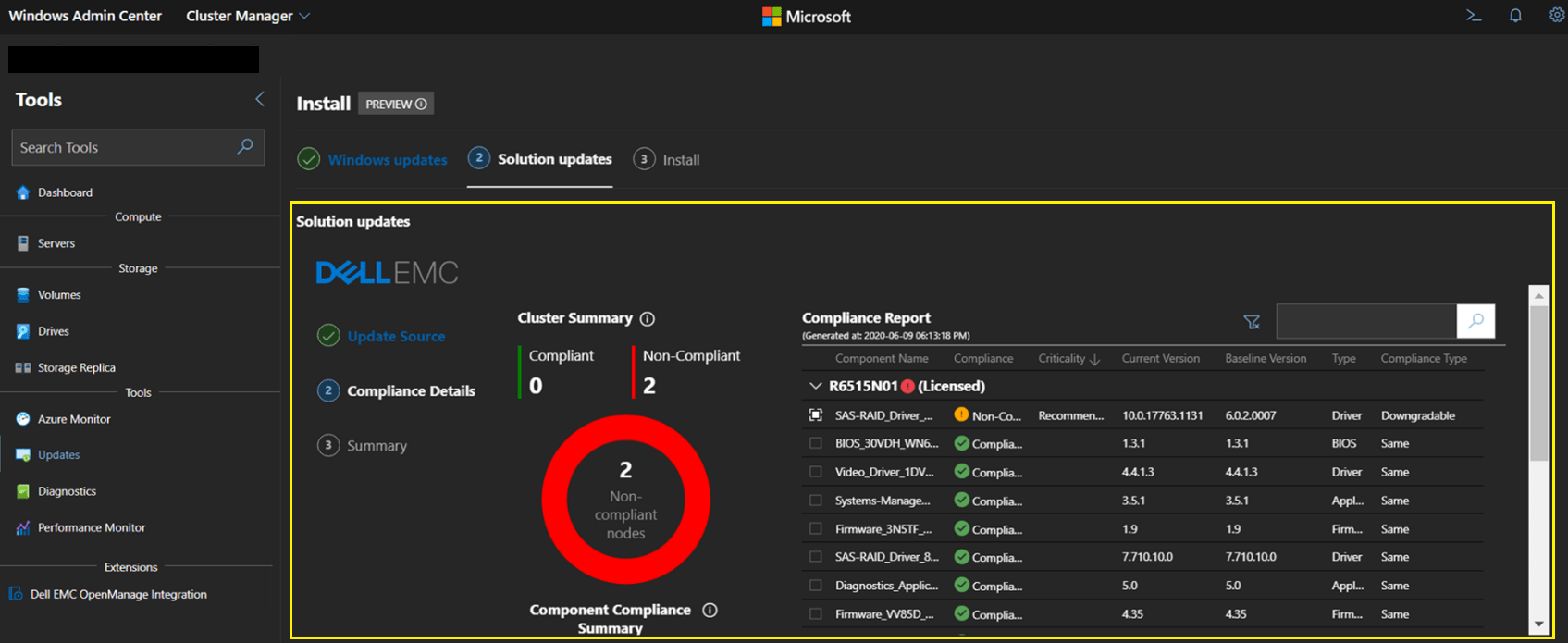Collapse the R6515N01 node group
The height and width of the screenshot is (643, 1568).
(815, 386)
